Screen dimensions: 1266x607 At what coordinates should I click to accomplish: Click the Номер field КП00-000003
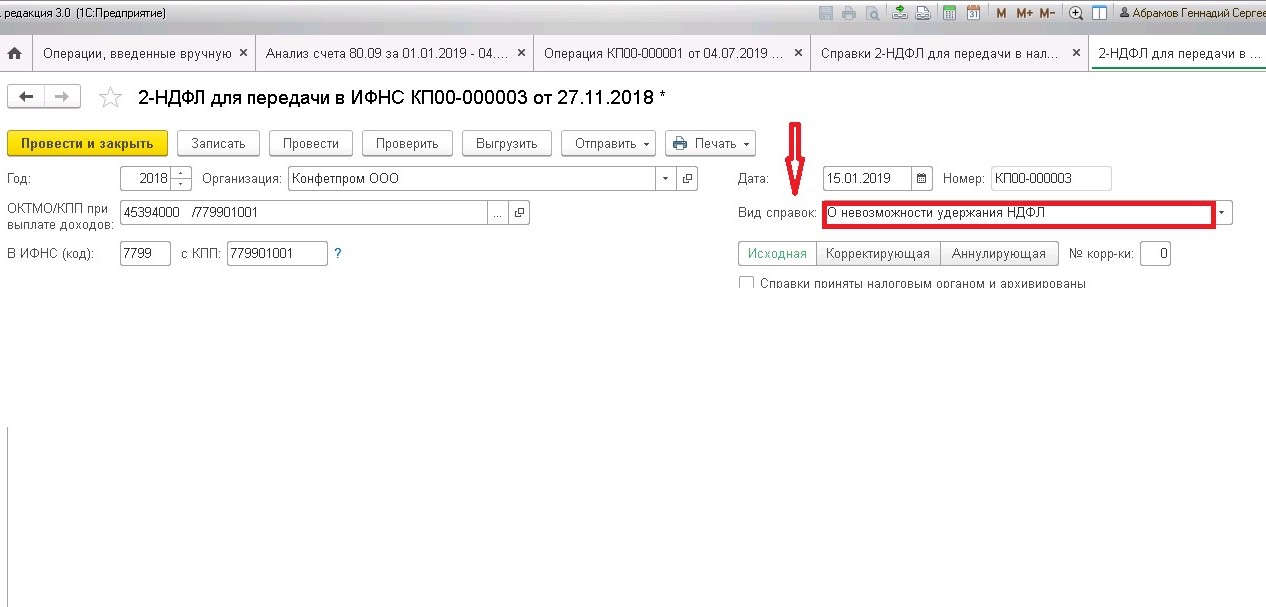pos(1051,179)
